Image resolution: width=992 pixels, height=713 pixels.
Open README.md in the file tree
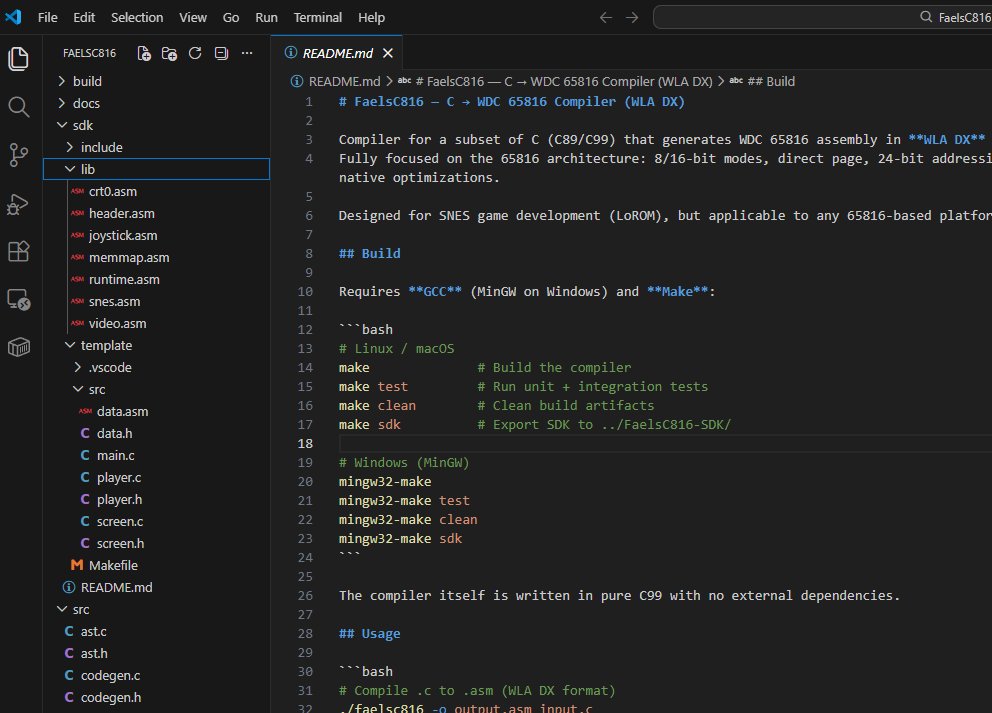coord(116,588)
